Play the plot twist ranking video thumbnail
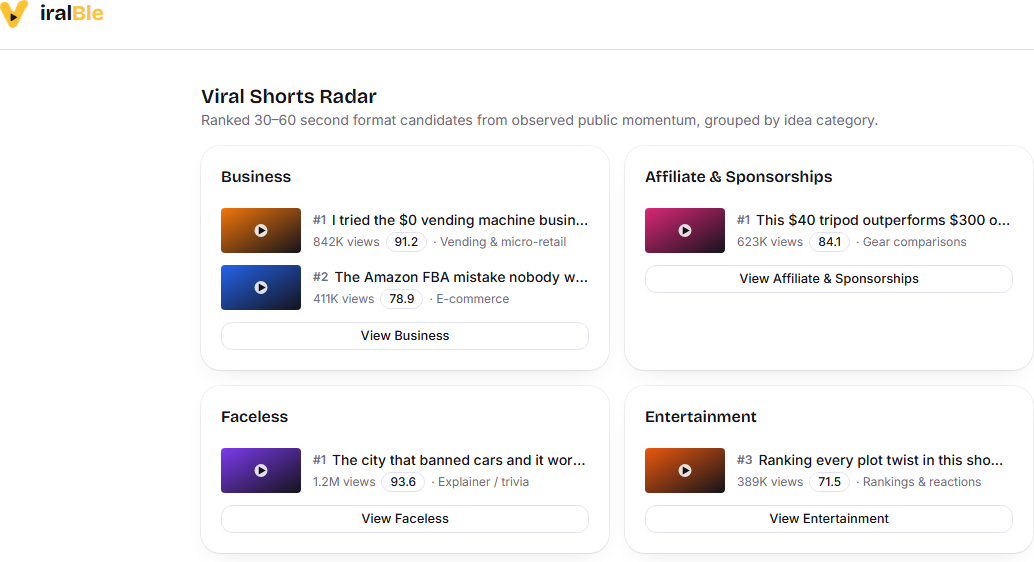1034x562 pixels. pos(684,471)
